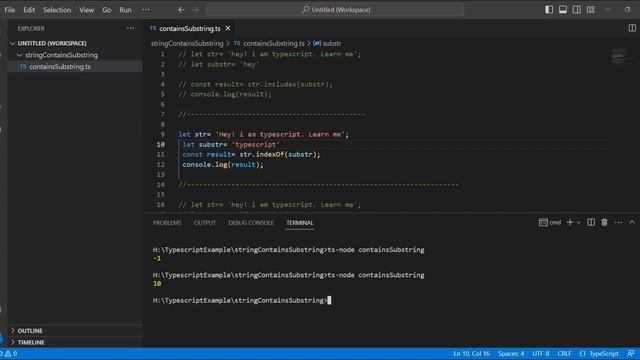Screen dimensions: 640x360
Task: Click the cmd terminal profile indicator
Action: [550, 222]
